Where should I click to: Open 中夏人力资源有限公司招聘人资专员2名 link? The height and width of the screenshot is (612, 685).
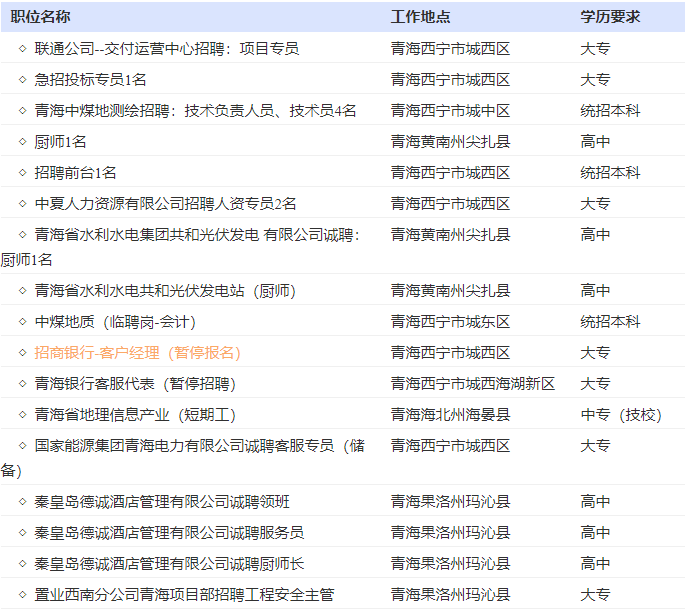pos(165,204)
